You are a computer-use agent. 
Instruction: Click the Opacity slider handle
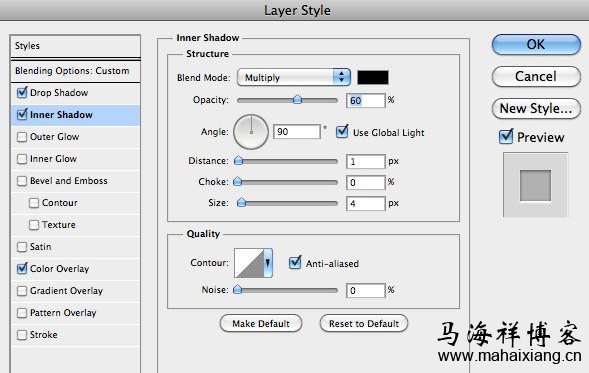click(x=297, y=100)
